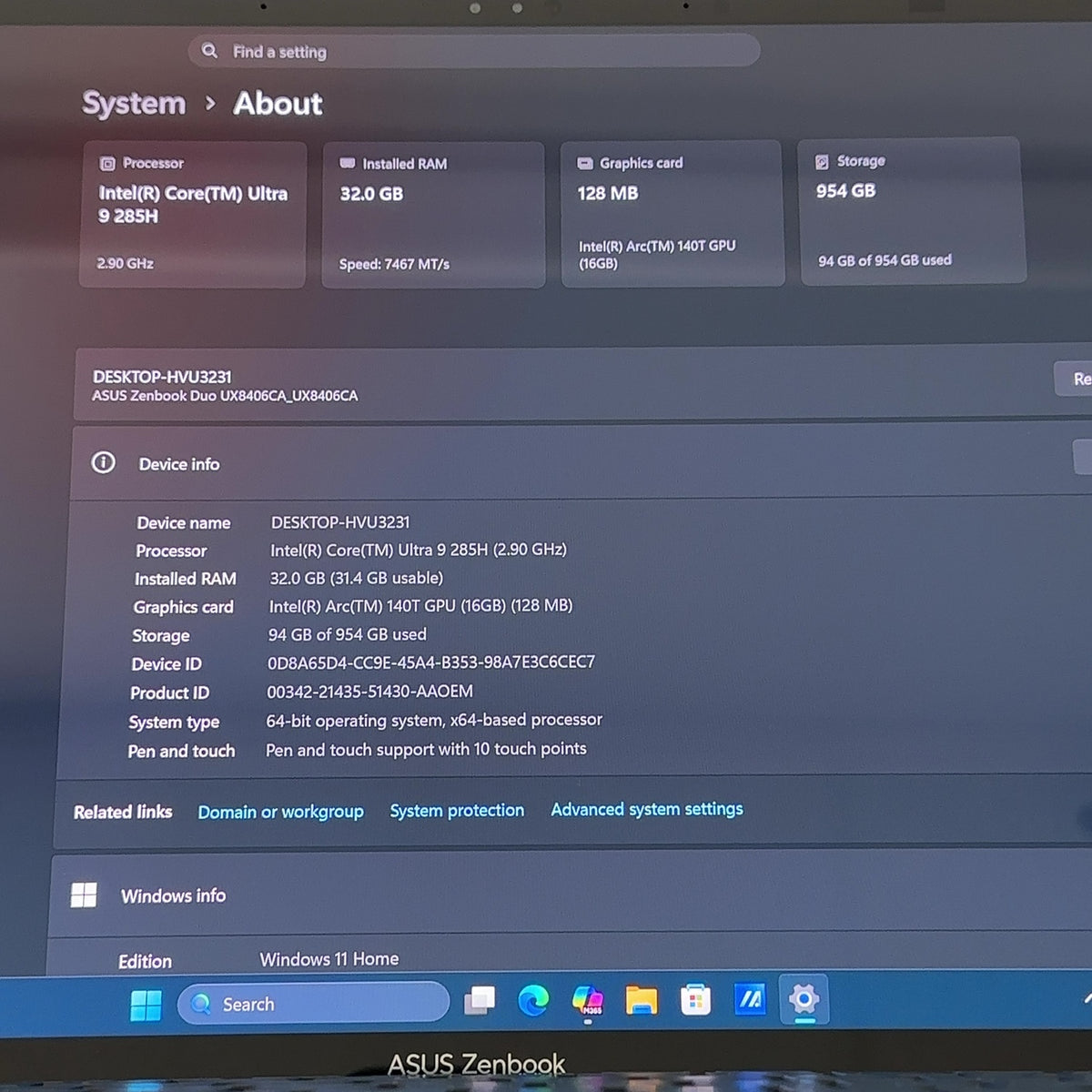Click the Storage card icon
Image resolution: width=1092 pixels, height=1092 pixels.
(822, 162)
